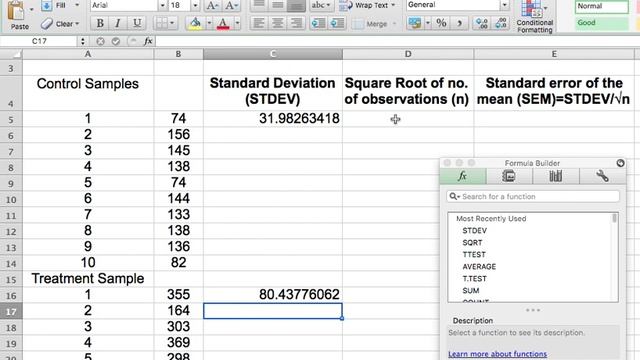
Task: Click the fx insert function icon in formula bar
Action: (x=148, y=41)
